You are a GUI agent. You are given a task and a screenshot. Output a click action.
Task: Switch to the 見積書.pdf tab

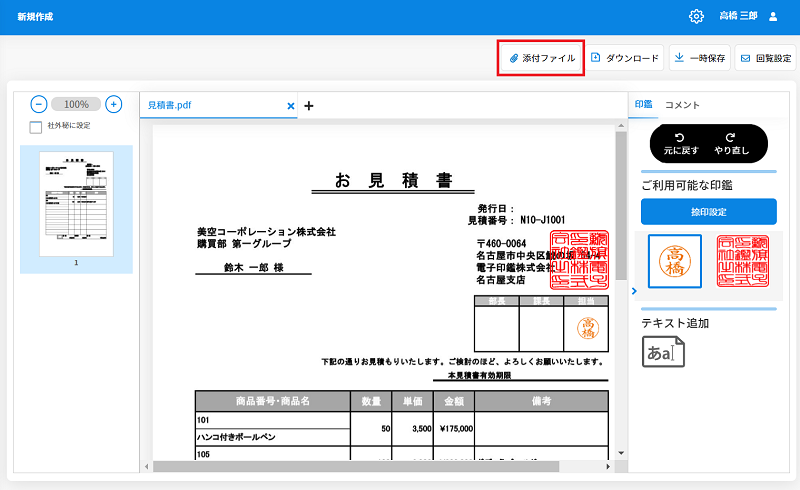coord(169,105)
